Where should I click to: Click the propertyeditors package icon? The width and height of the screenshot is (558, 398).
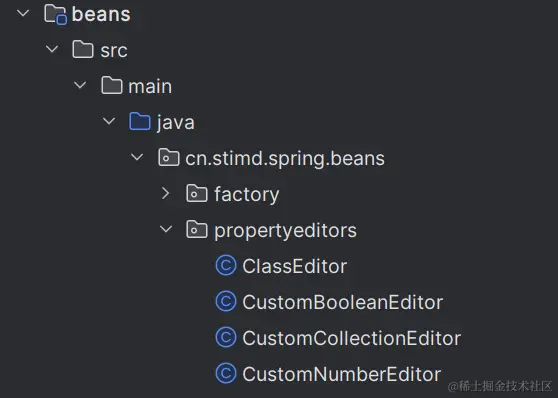pyautogui.click(x=197, y=230)
